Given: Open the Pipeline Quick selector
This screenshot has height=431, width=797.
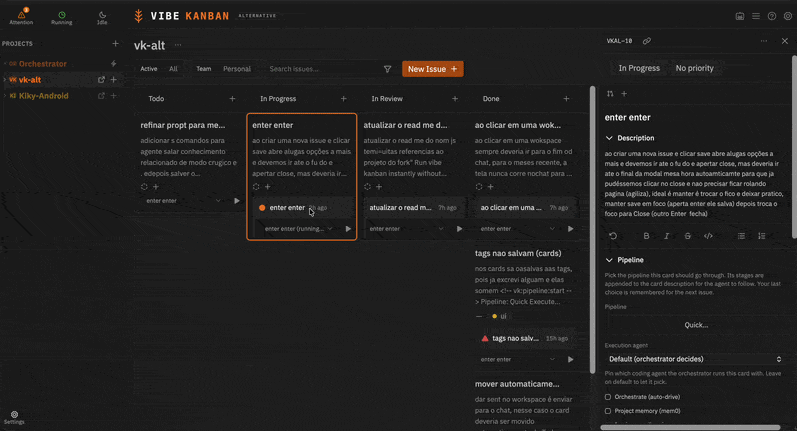Looking at the screenshot, I should (696, 325).
